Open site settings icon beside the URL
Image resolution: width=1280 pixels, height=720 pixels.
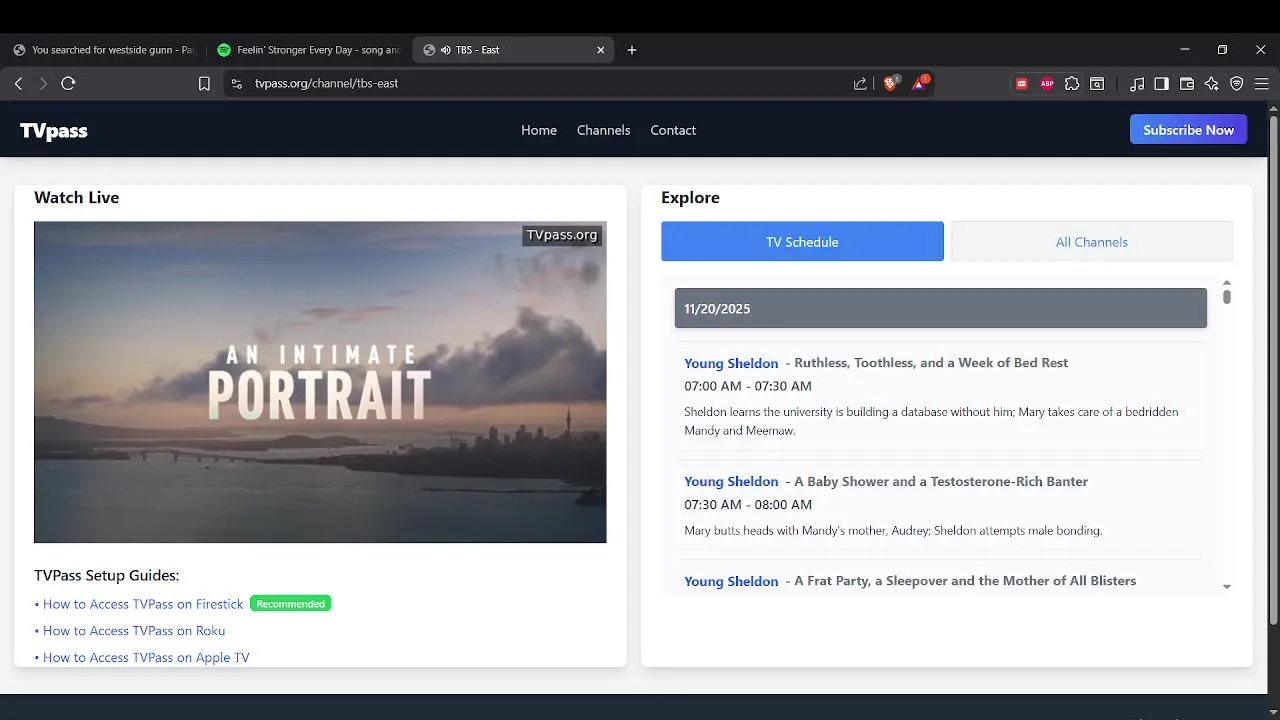coord(236,84)
